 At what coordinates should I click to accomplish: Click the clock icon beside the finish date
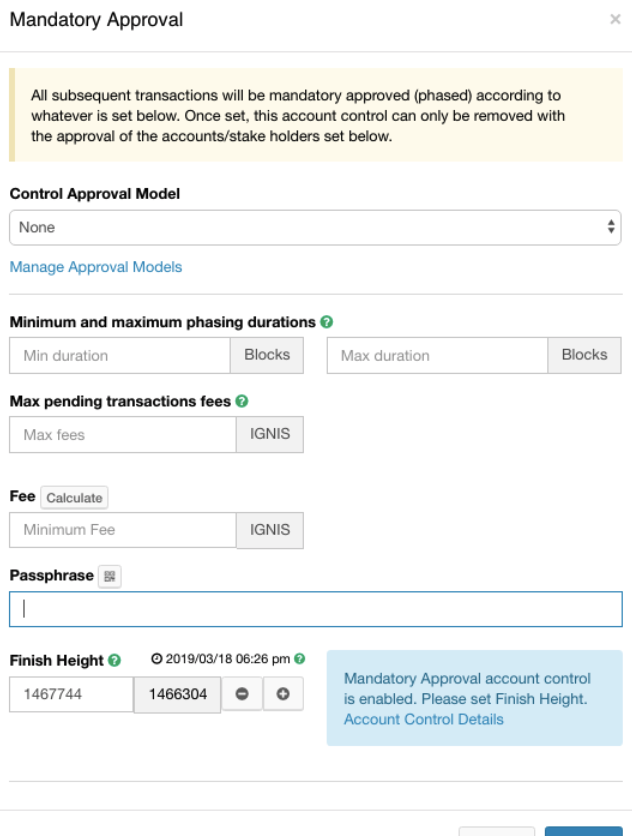click(156, 659)
